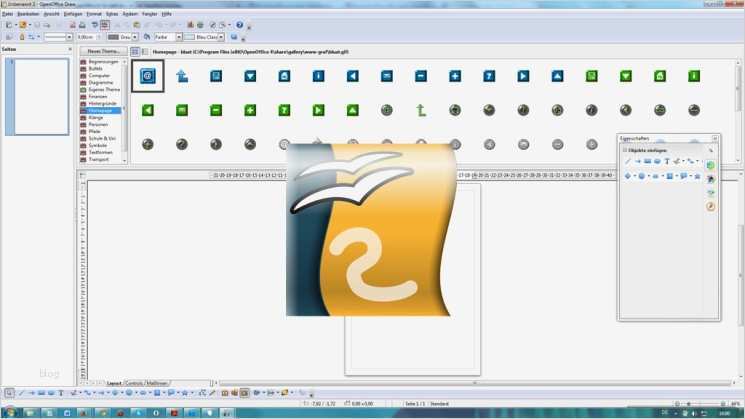
Task: Select the Homepage gallery theme
Action: point(100,110)
